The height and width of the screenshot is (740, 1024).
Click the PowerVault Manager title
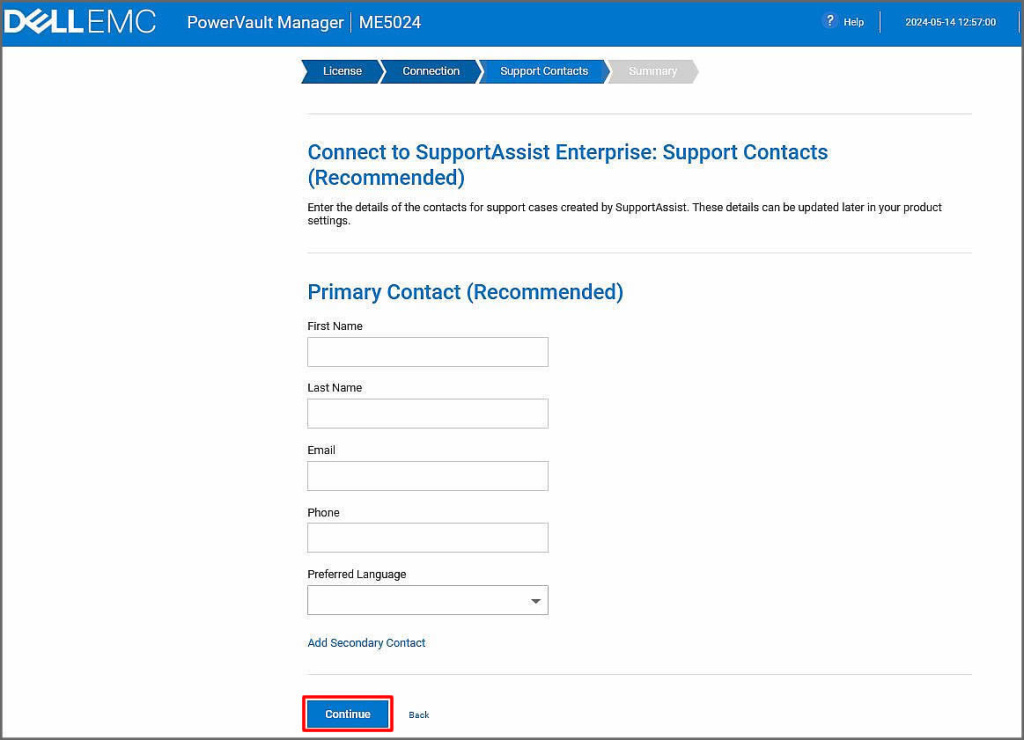[264, 22]
